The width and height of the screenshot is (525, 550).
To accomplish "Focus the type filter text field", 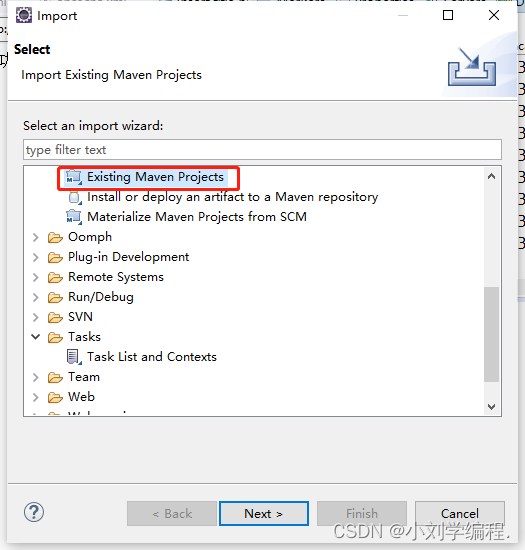I will [x=262, y=150].
